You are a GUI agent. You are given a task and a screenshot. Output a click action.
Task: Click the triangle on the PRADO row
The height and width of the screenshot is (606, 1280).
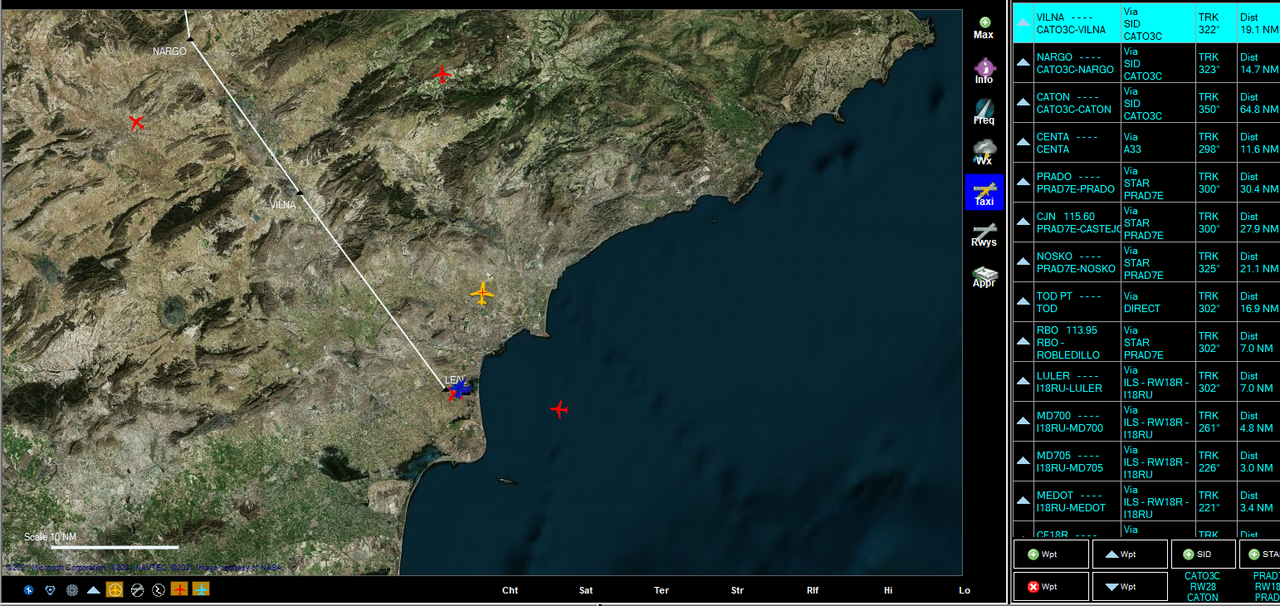(x=1023, y=182)
